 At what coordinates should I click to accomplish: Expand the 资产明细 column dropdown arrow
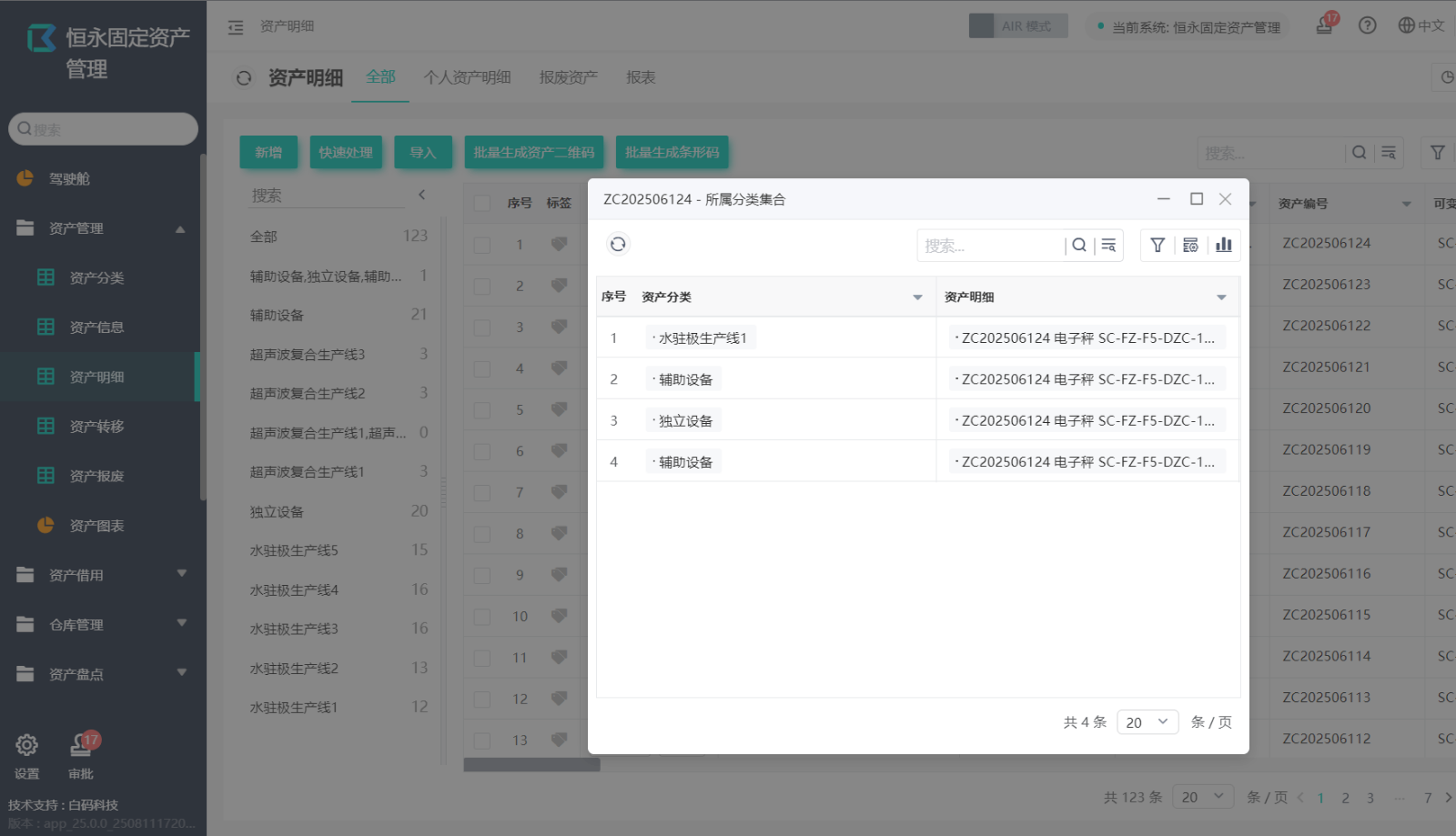(x=1221, y=297)
